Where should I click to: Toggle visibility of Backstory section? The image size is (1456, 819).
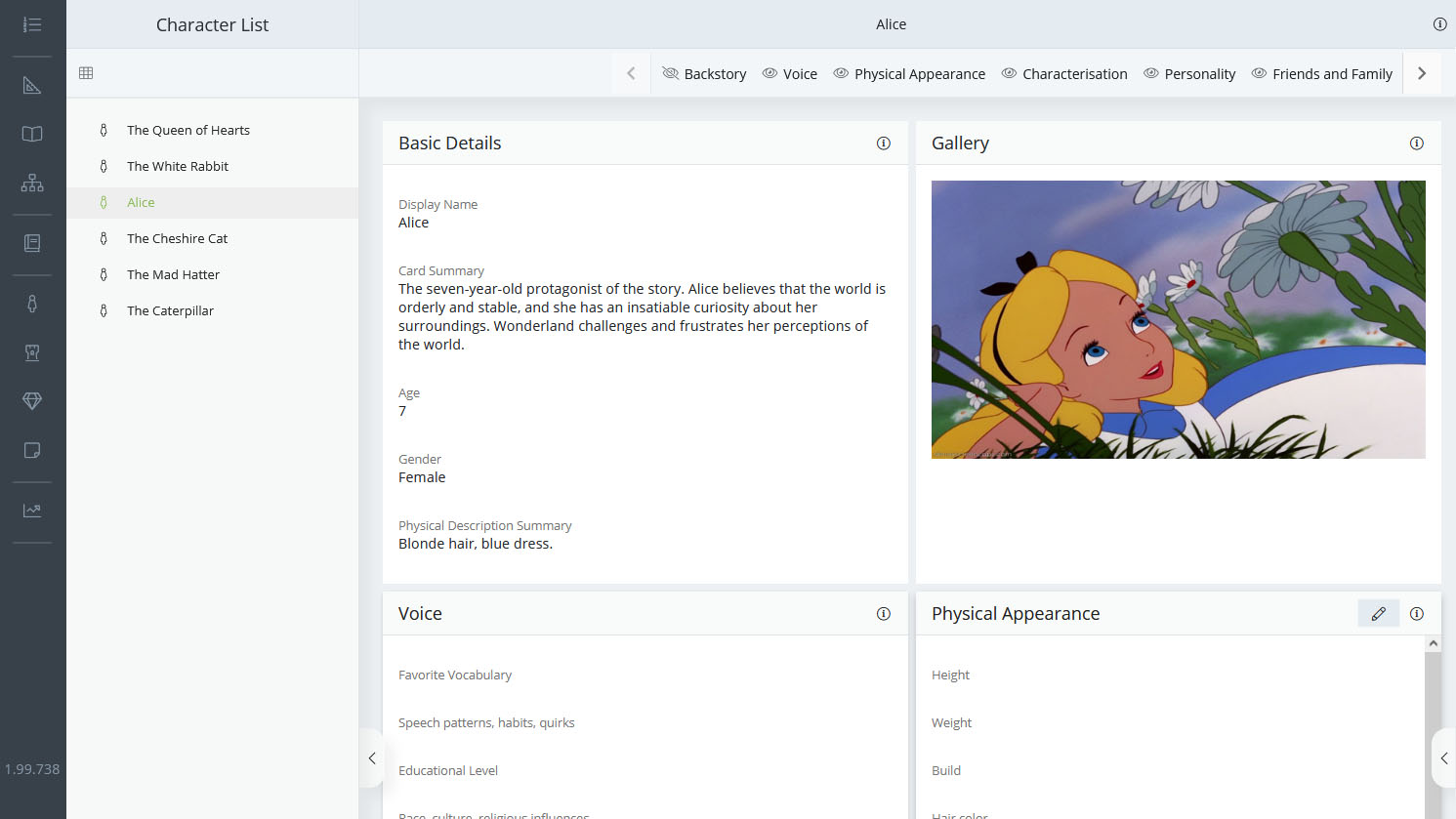click(x=704, y=74)
